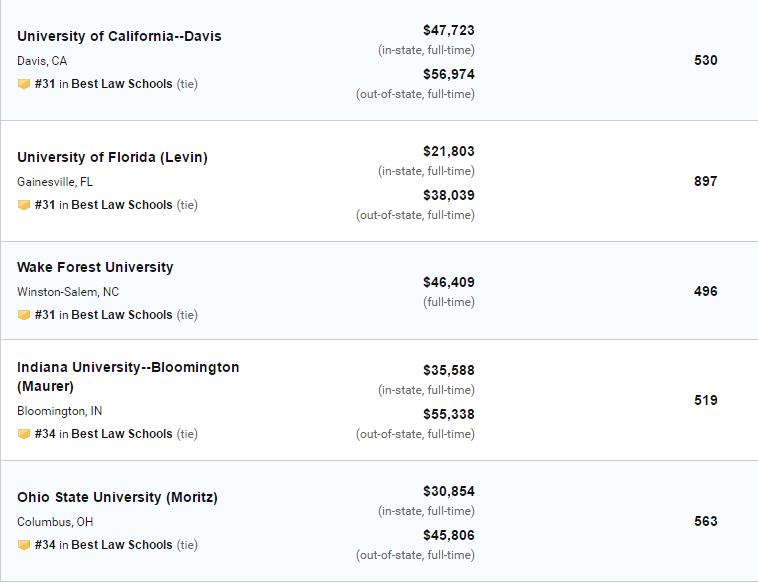Click Wake Forest enrollment number 496
Image resolution: width=758 pixels, height=582 pixels.
(705, 291)
